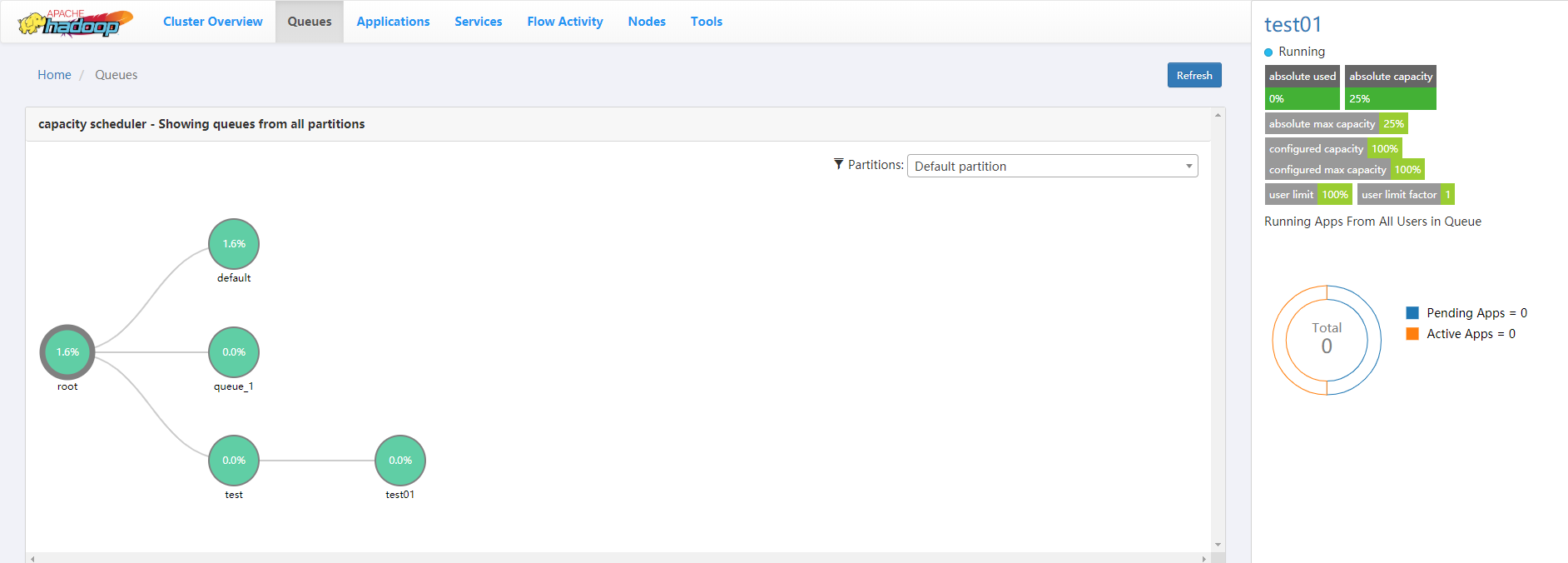
Task: Select the default queue node
Action: tap(234, 244)
